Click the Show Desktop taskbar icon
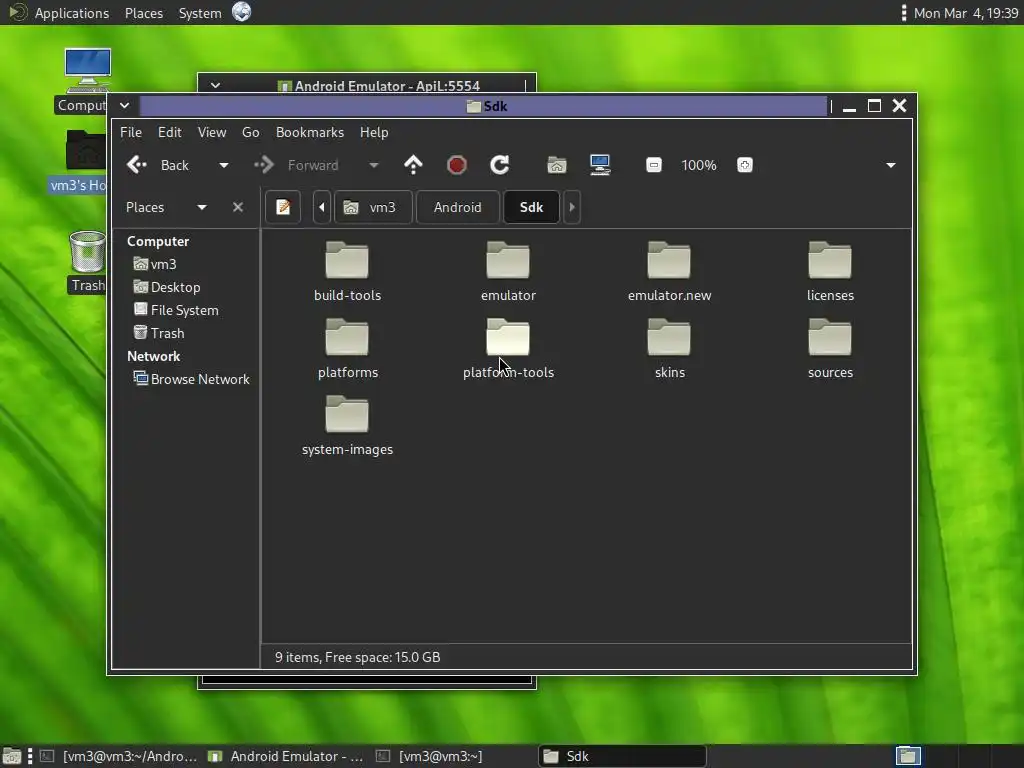Screen dimensions: 1024x768 pos(11,756)
